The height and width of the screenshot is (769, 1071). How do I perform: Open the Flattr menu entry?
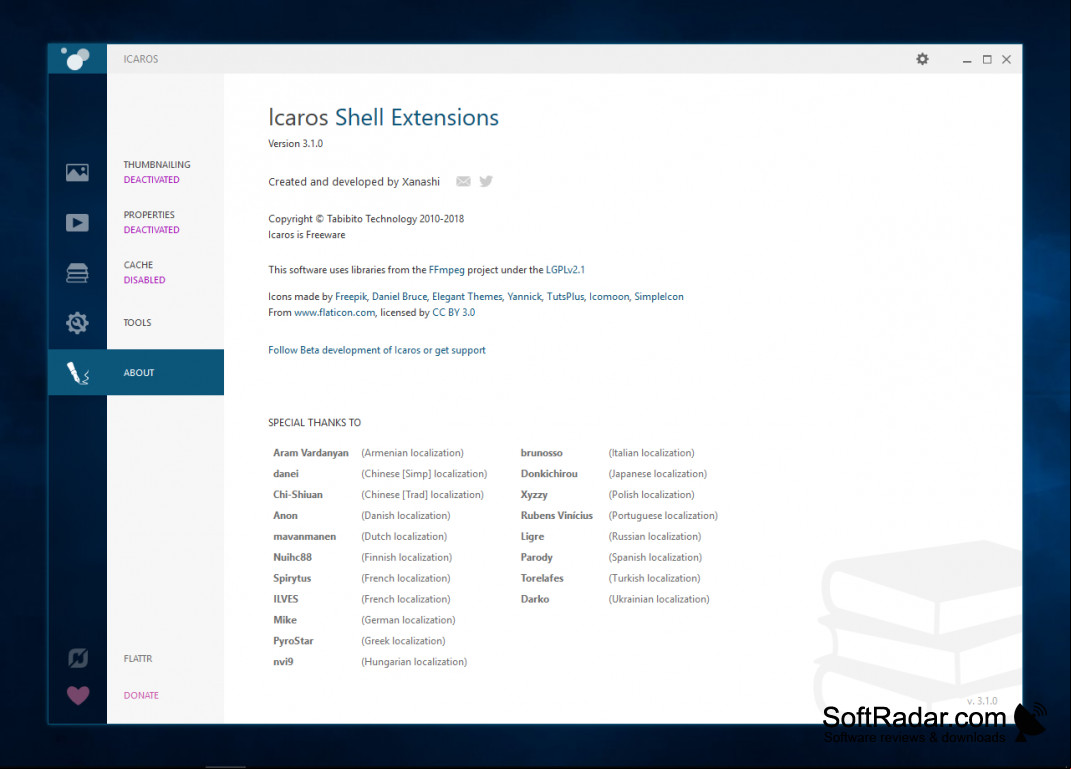(138, 658)
